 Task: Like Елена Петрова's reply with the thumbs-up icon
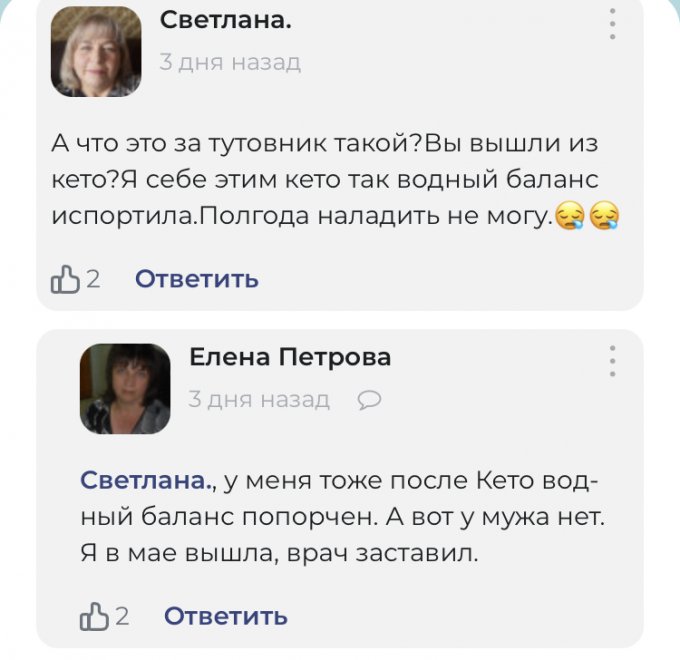click(x=94, y=616)
